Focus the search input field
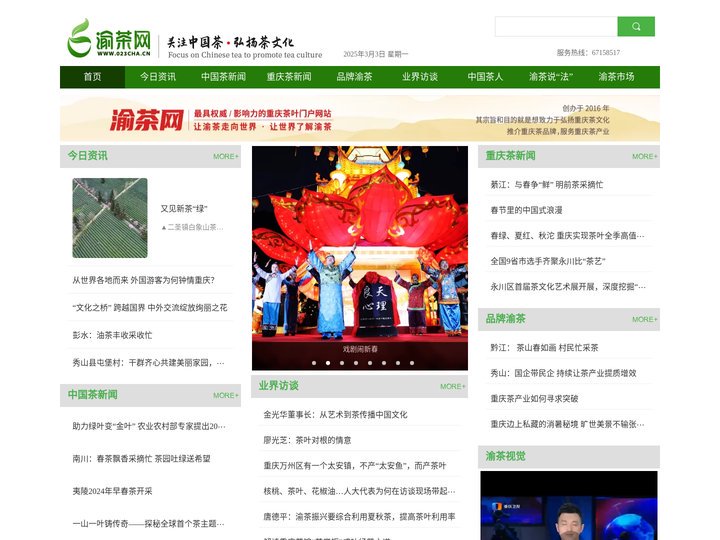 click(556, 26)
